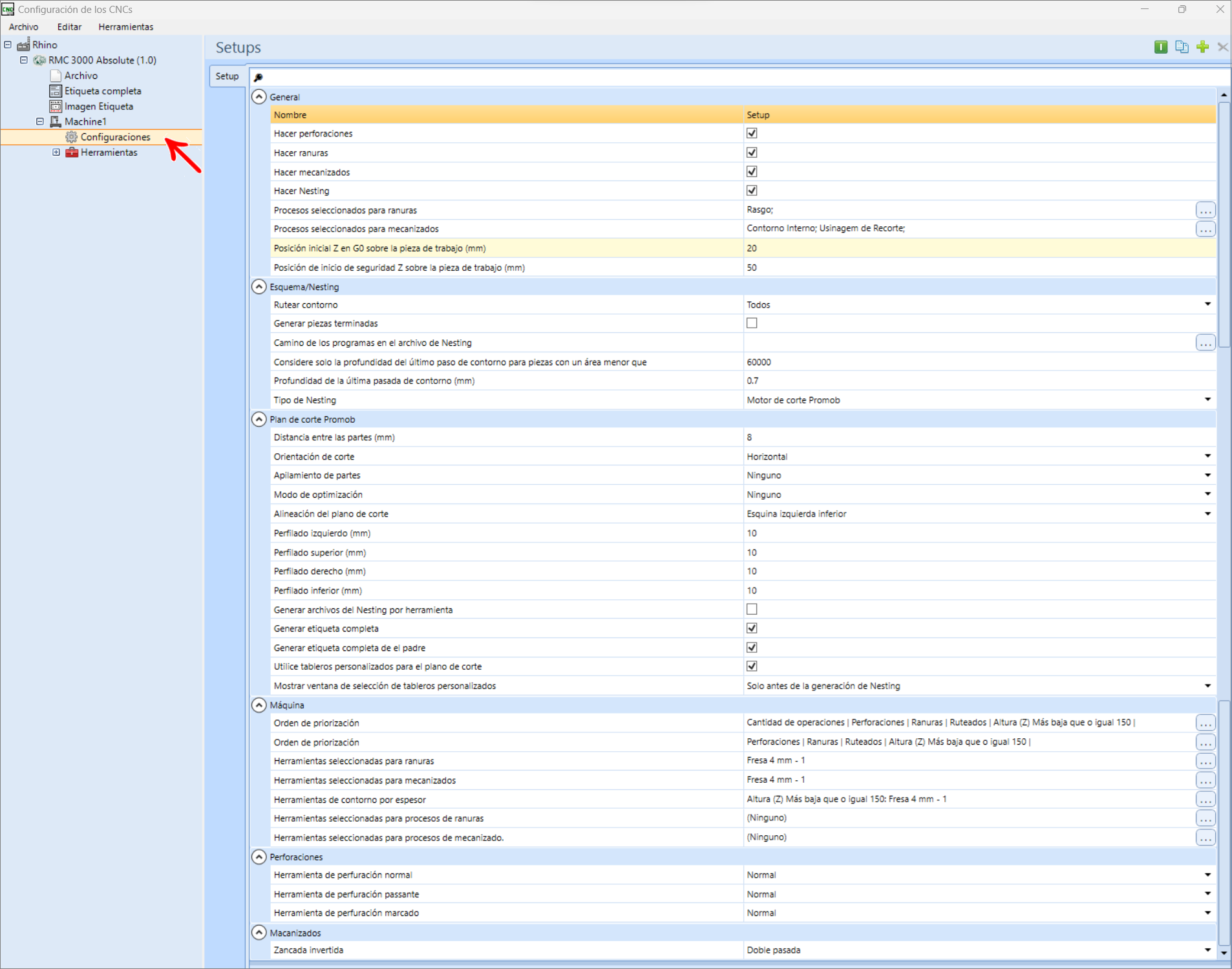Toggle Generar etiqueta completa checkbox
The height and width of the screenshot is (969, 1232).
[x=752, y=628]
